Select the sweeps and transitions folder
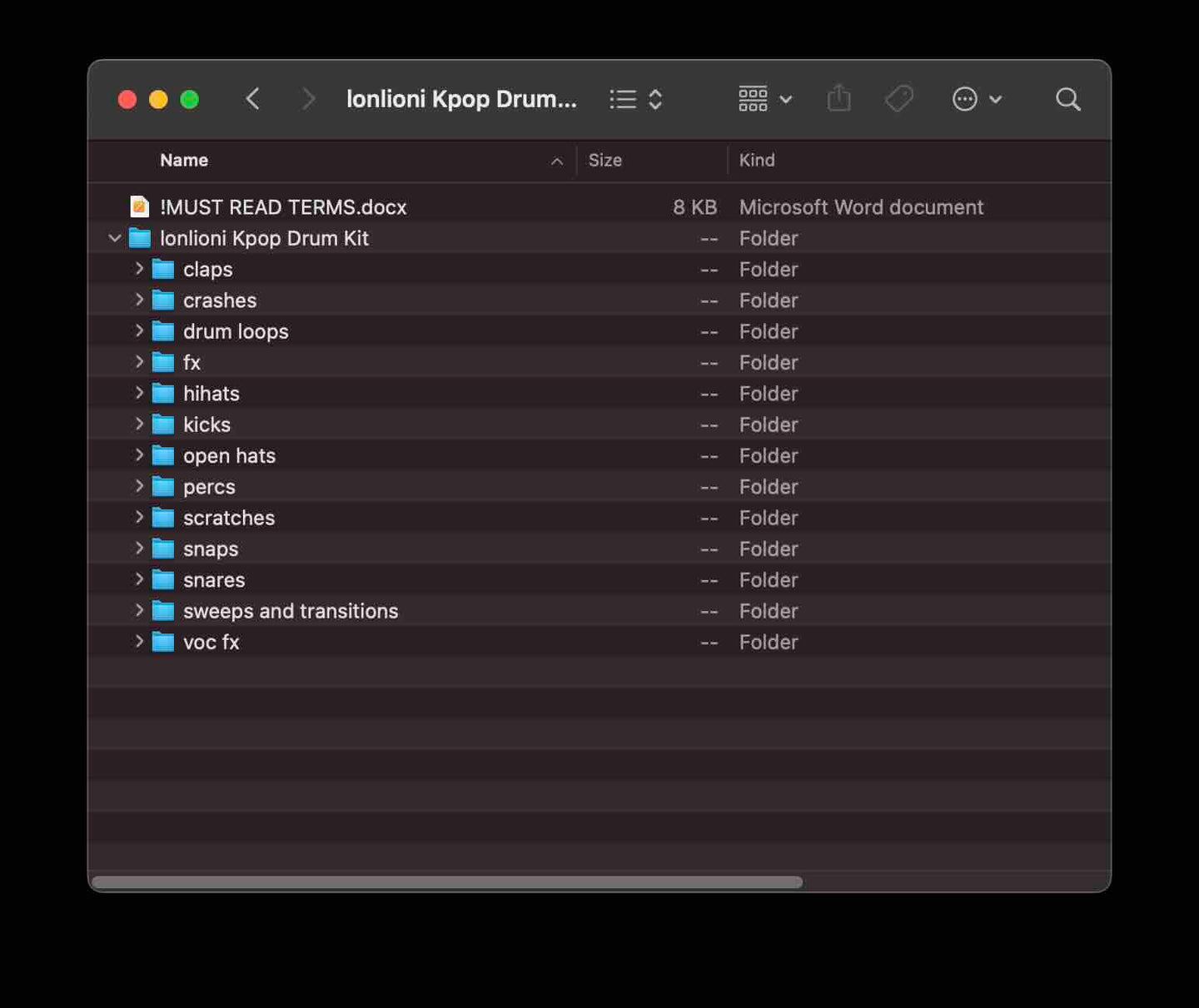 coord(290,611)
